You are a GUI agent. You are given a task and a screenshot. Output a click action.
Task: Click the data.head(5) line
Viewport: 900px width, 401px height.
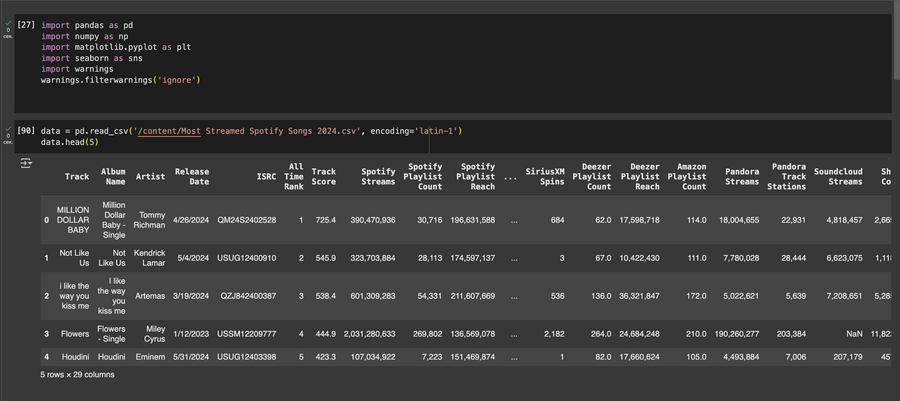69,142
